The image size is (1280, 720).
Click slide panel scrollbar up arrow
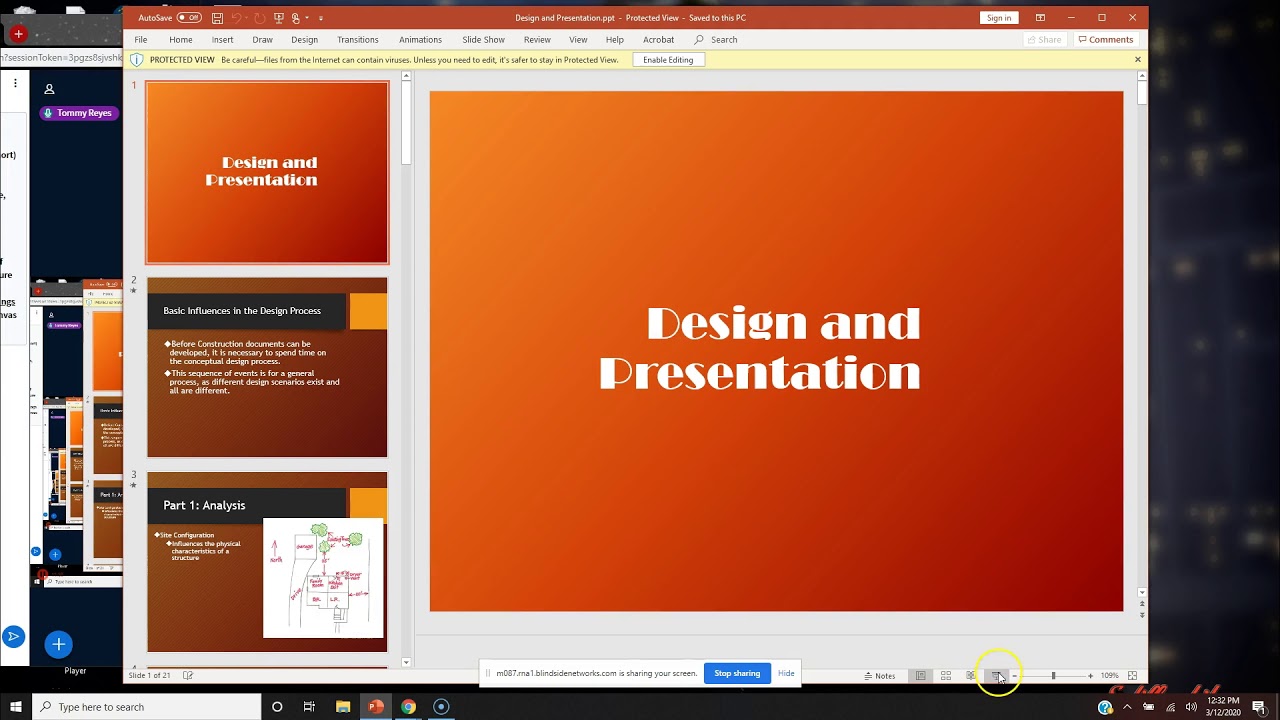coord(406,78)
